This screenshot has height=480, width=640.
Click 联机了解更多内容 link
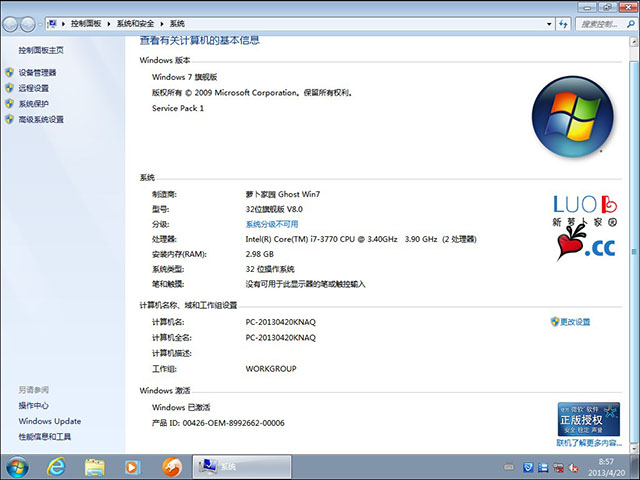pyautogui.click(x=589, y=443)
